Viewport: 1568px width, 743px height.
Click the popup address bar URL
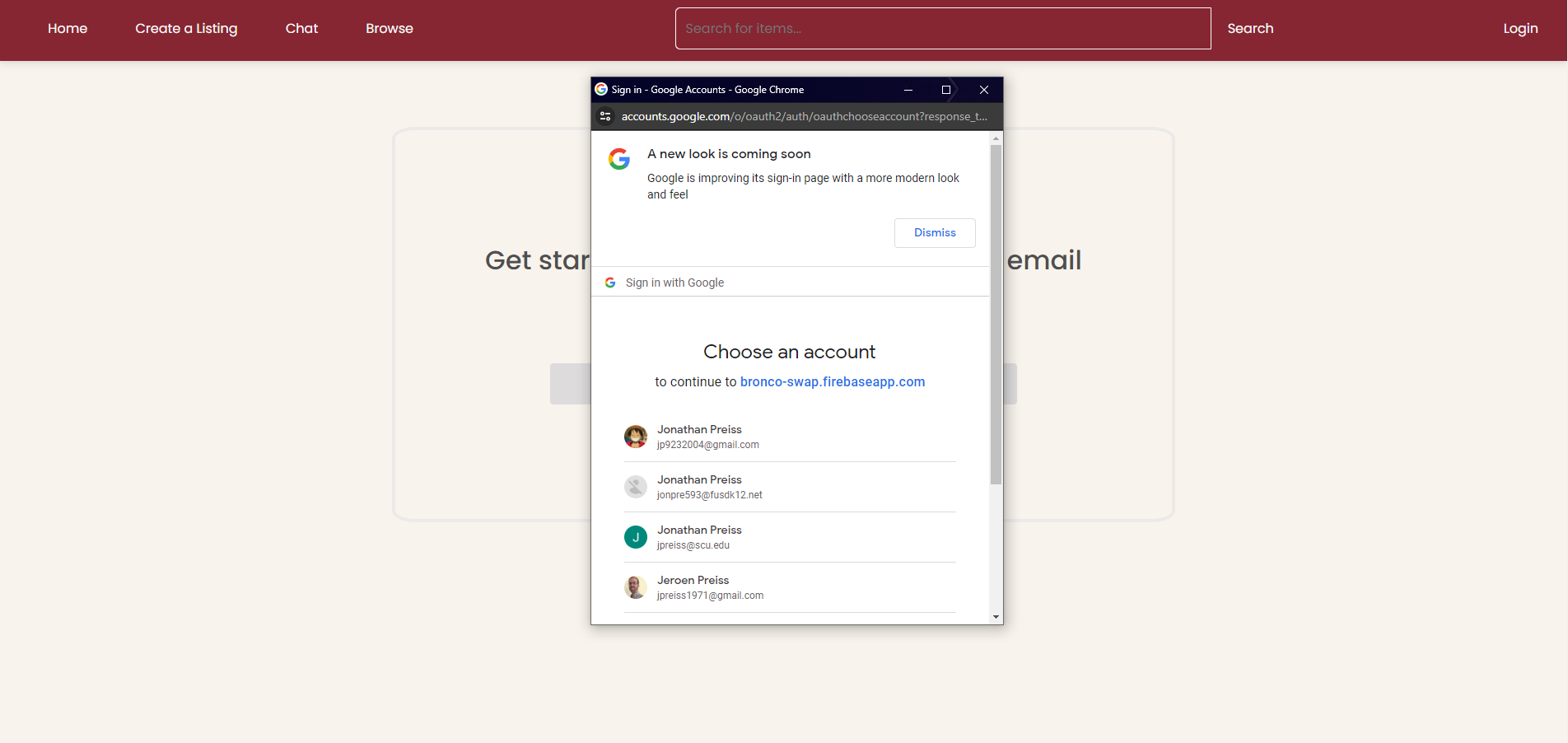[x=804, y=116]
